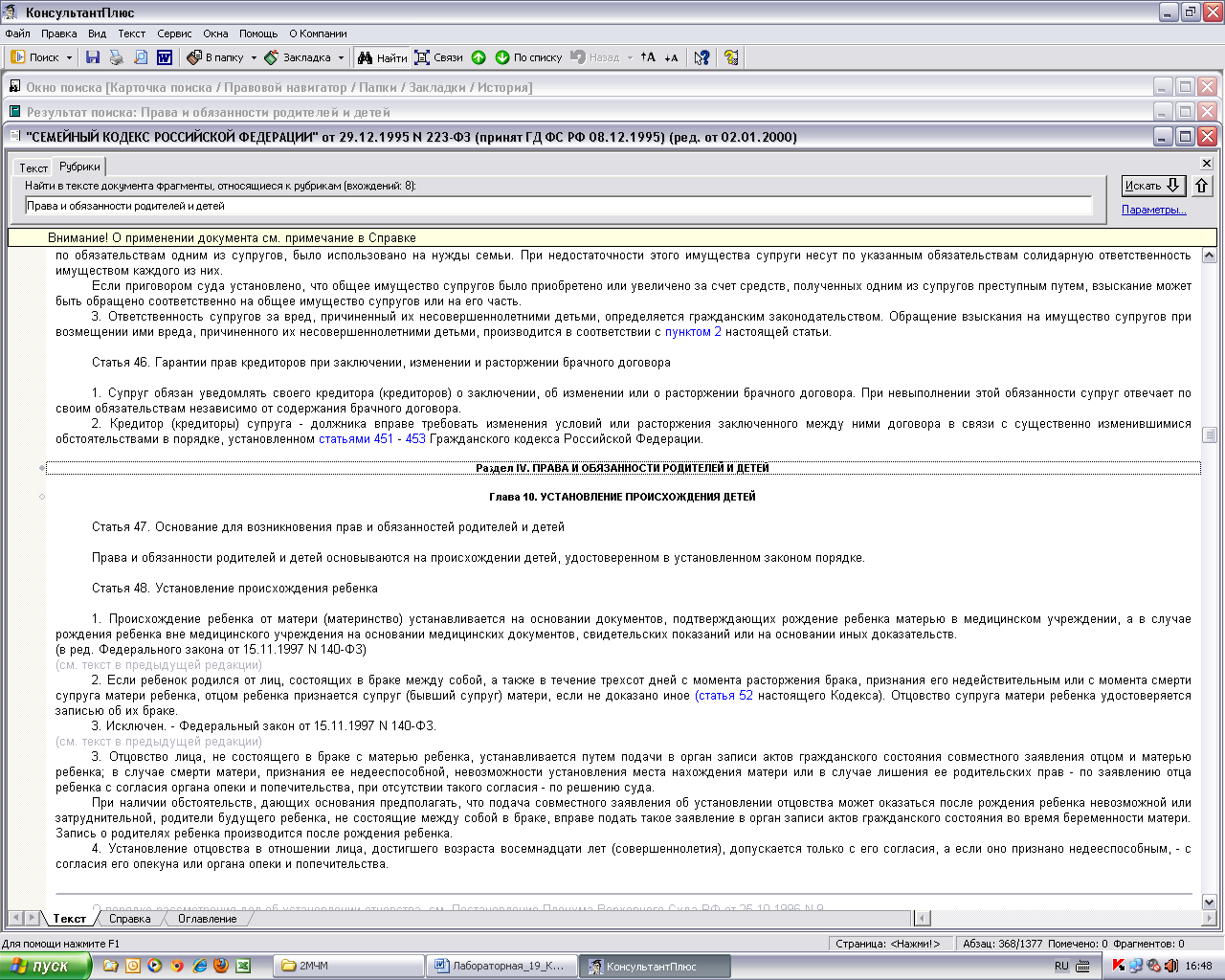The height and width of the screenshot is (980, 1225).
Task: Click the search upward arrow button
Action: (1201, 186)
